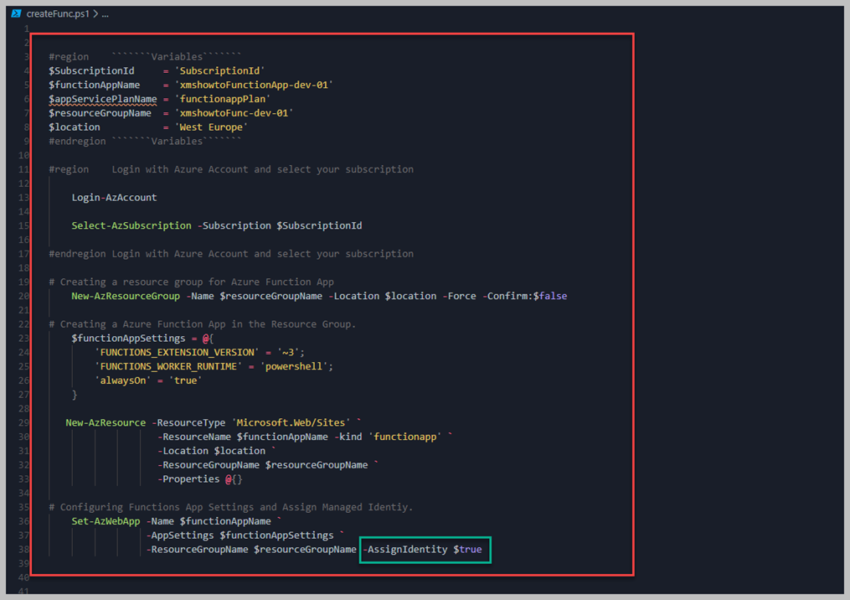This screenshot has width=850, height=600.
Task: Click the squiggly-underlined $appServicePlanName variable
Action: (x=102, y=99)
